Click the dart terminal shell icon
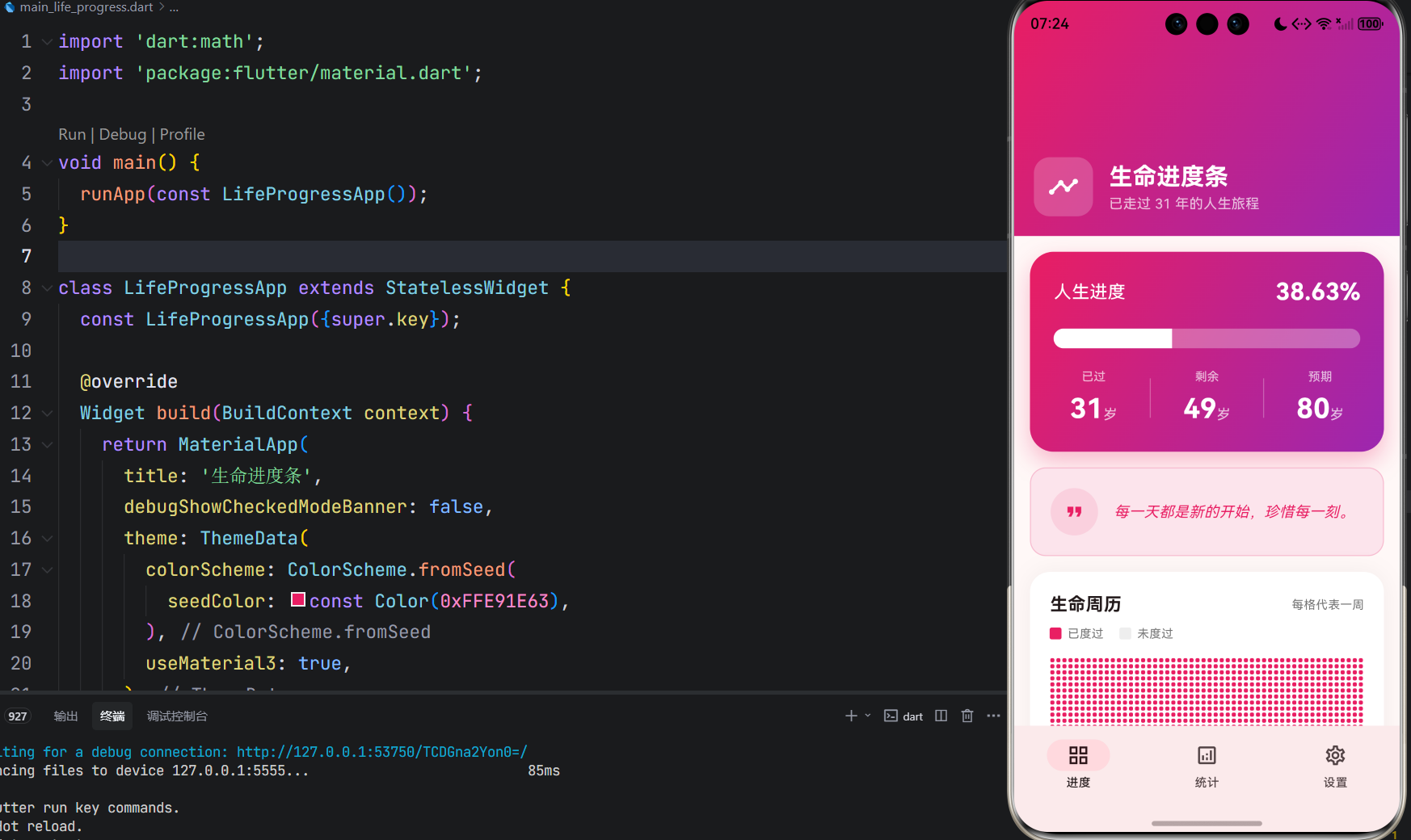 (x=891, y=716)
